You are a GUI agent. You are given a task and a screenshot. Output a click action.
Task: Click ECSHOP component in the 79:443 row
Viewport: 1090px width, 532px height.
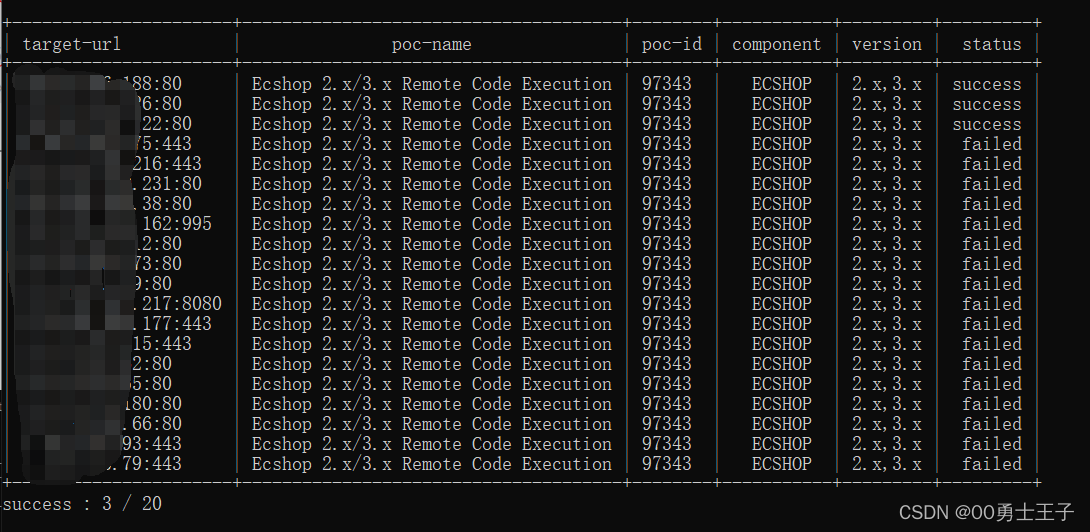782,464
